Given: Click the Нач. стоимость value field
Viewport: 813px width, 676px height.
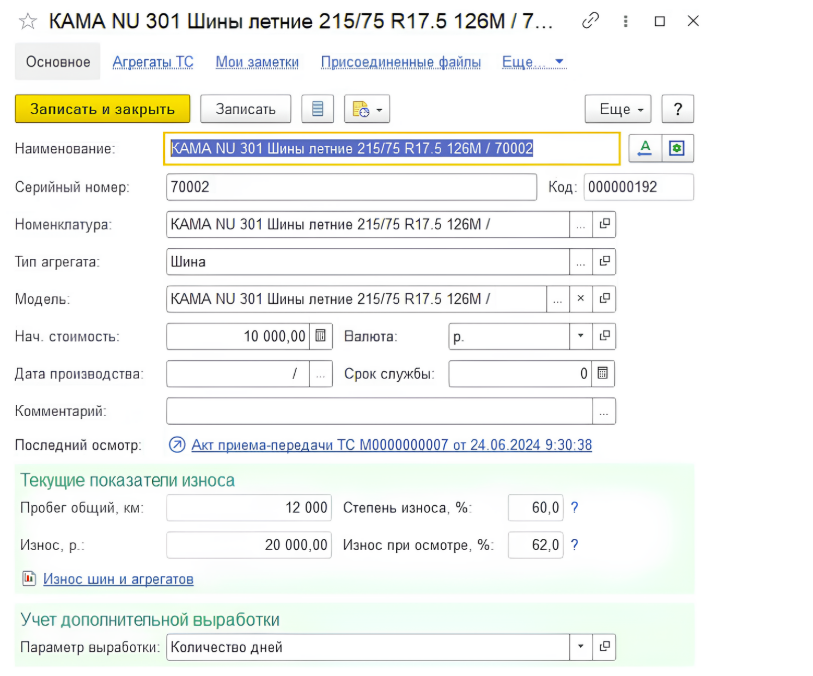Looking at the screenshot, I should (x=238, y=336).
